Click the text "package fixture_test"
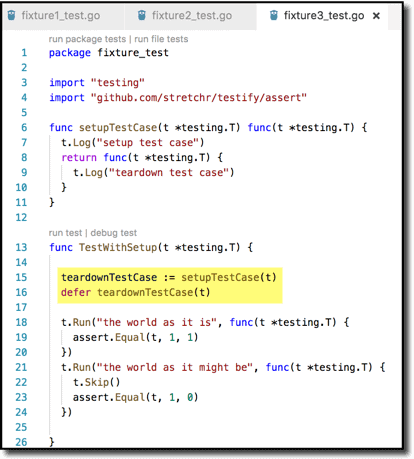Viewport: 414px width, 459px height. (109, 53)
